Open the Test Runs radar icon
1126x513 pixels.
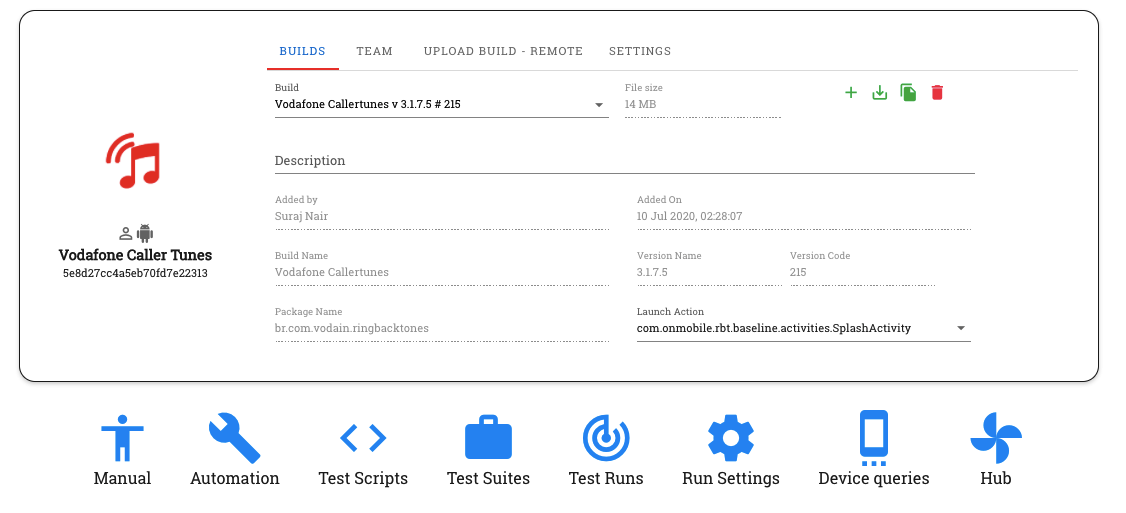(606, 437)
